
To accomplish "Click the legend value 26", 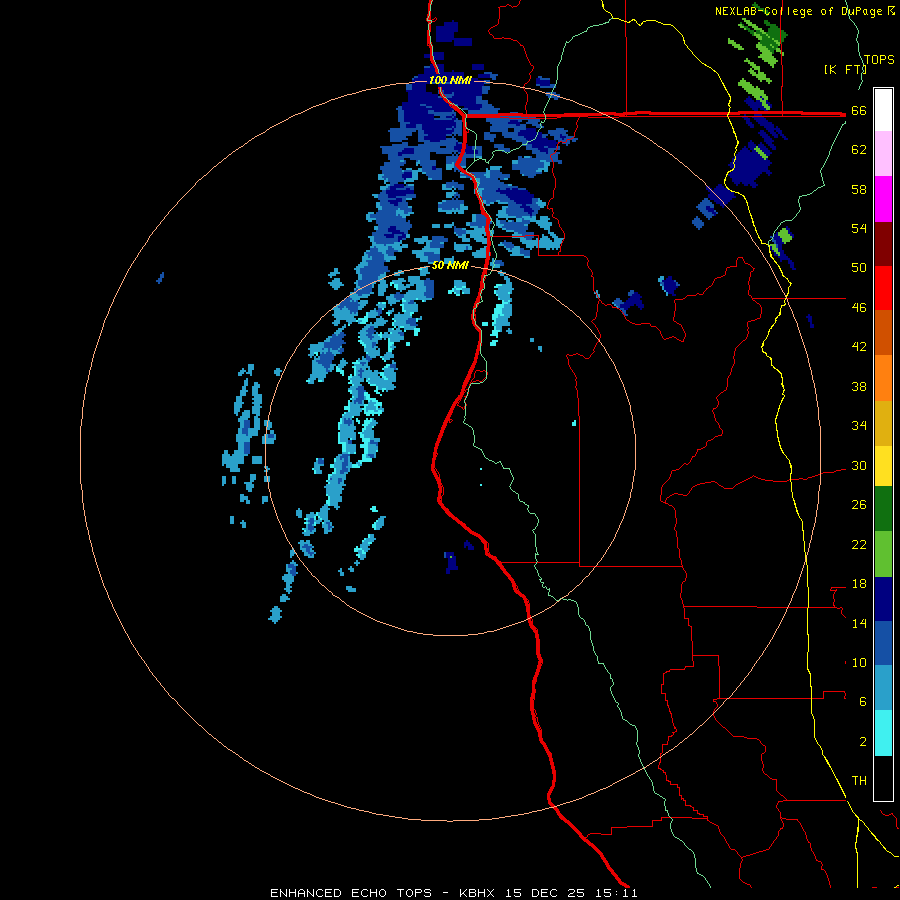I will [x=859, y=505].
